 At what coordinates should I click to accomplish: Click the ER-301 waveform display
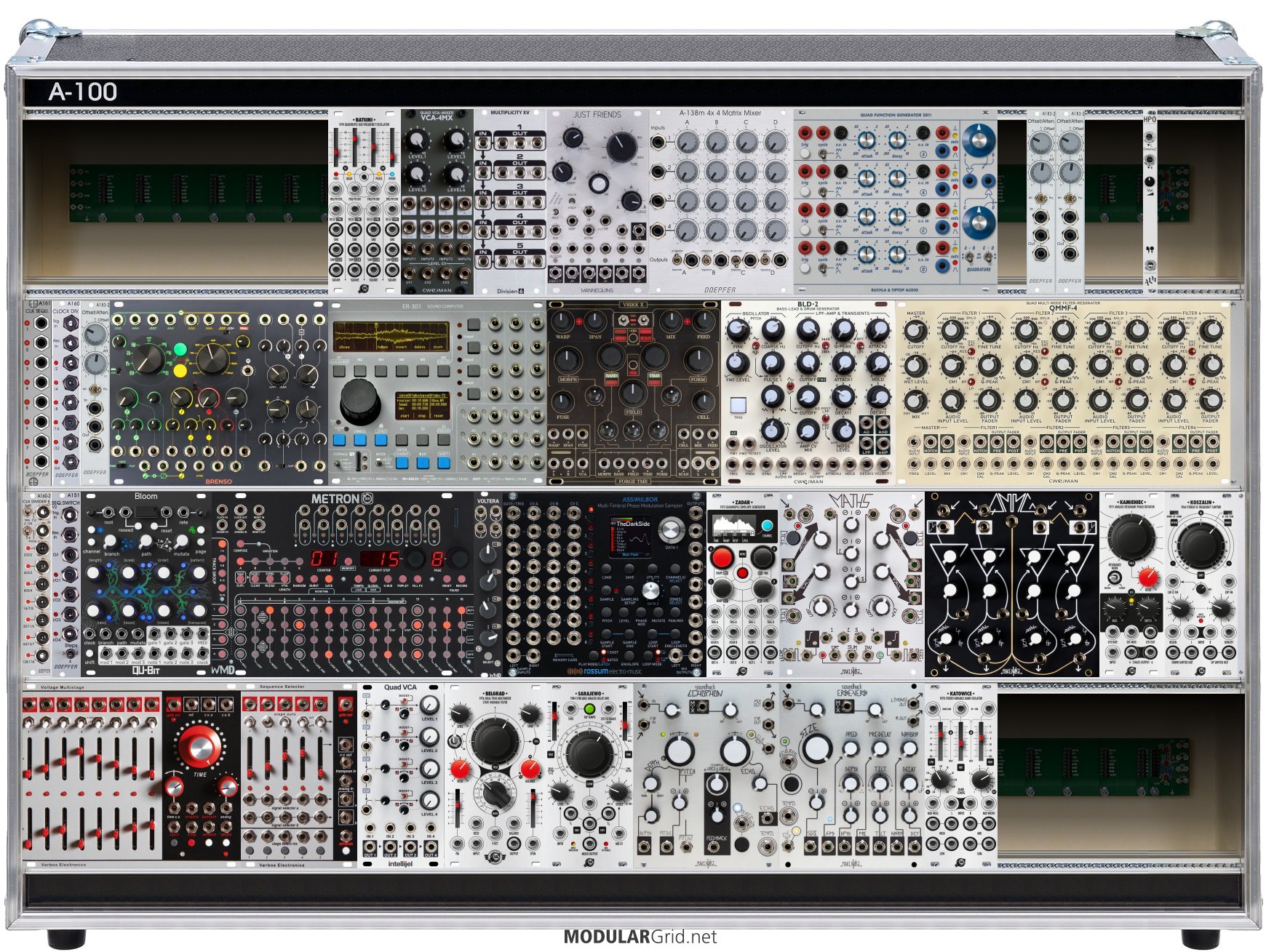tap(391, 335)
